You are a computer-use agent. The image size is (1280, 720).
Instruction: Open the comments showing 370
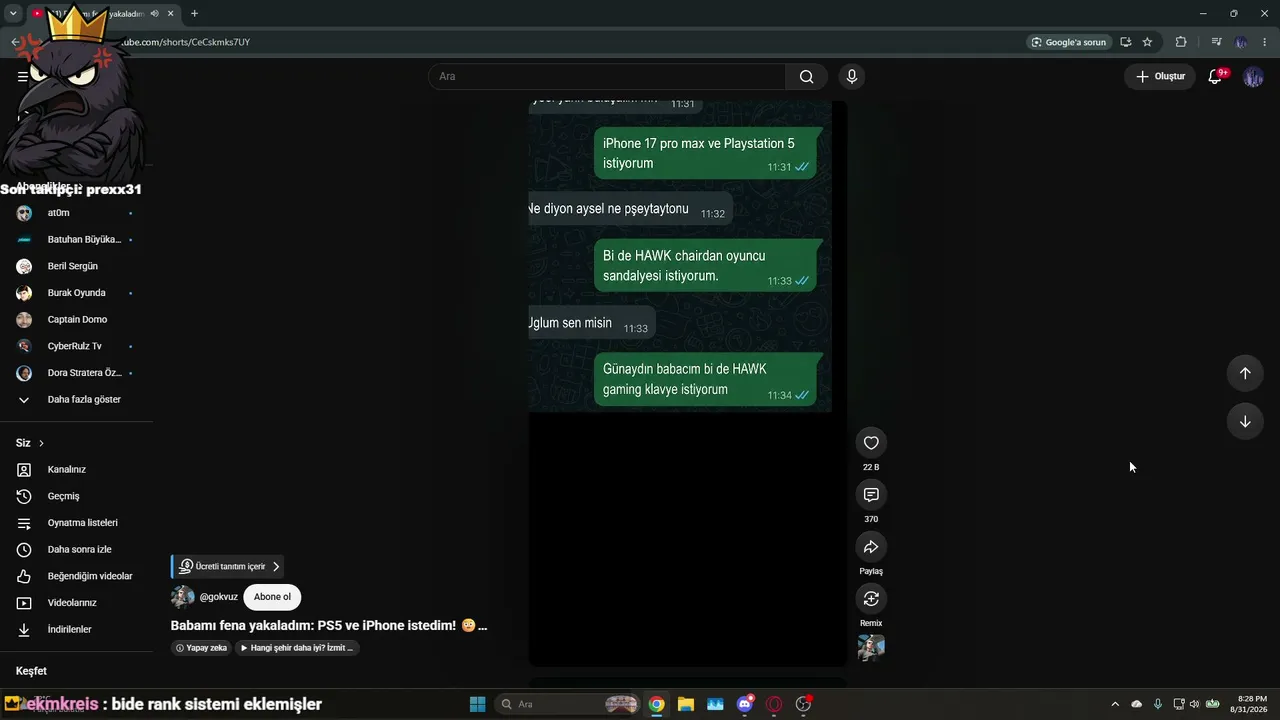(x=871, y=495)
